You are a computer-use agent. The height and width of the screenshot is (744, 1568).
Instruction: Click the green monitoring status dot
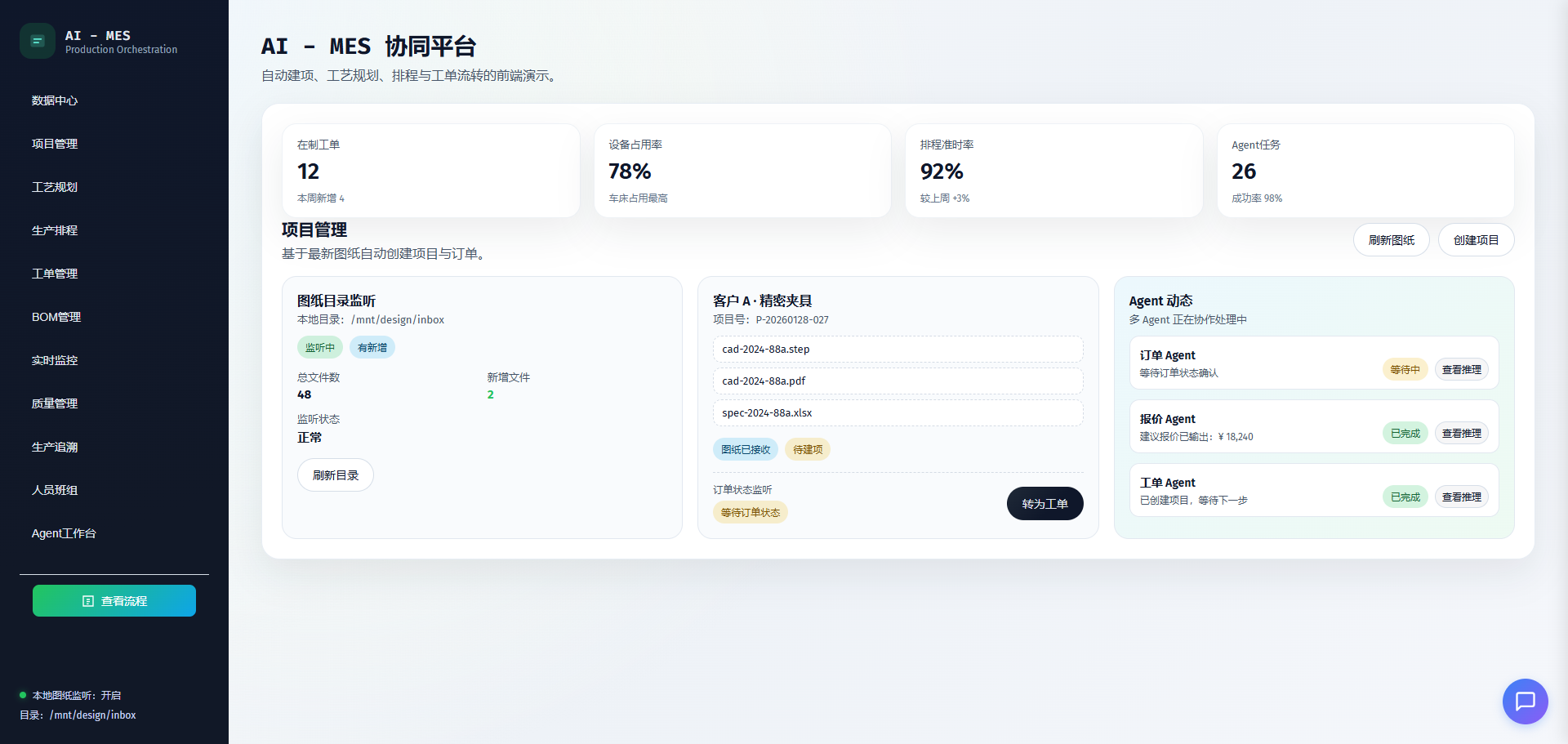[x=23, y=695]
